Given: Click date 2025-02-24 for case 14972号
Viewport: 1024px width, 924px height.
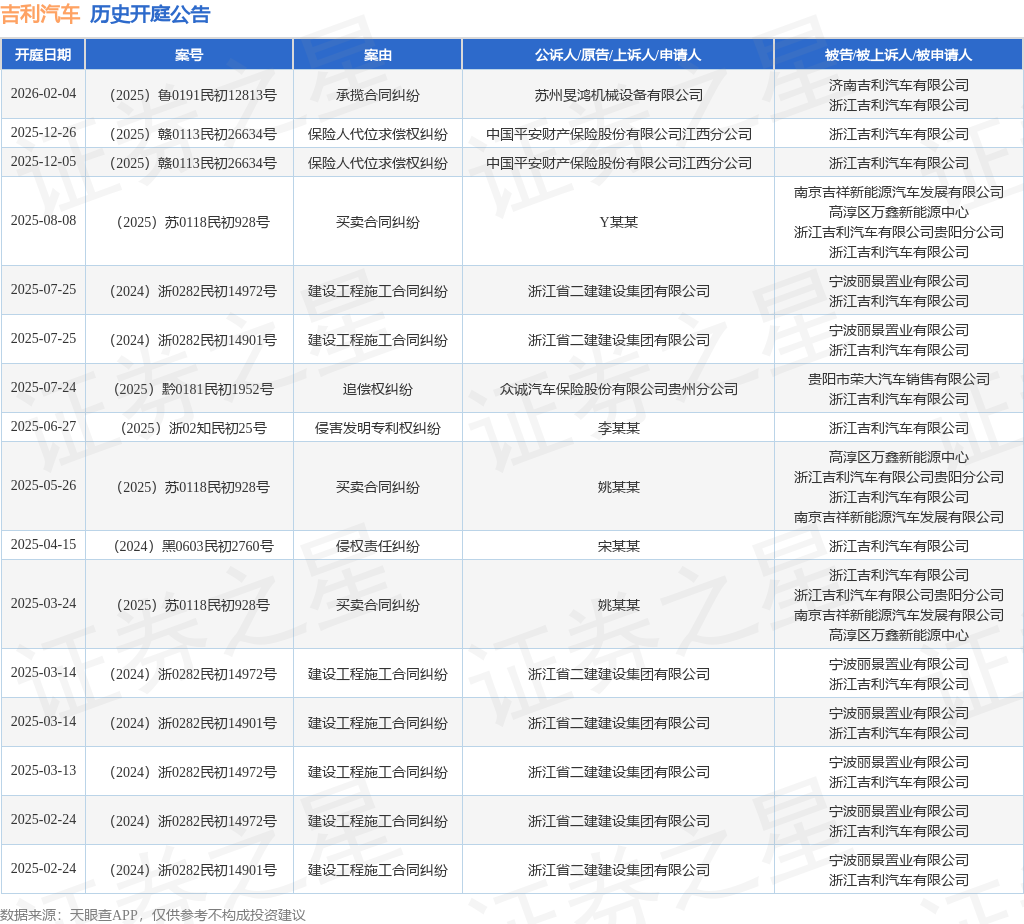Looking at the screenshot, I should (x=43, y=820).
